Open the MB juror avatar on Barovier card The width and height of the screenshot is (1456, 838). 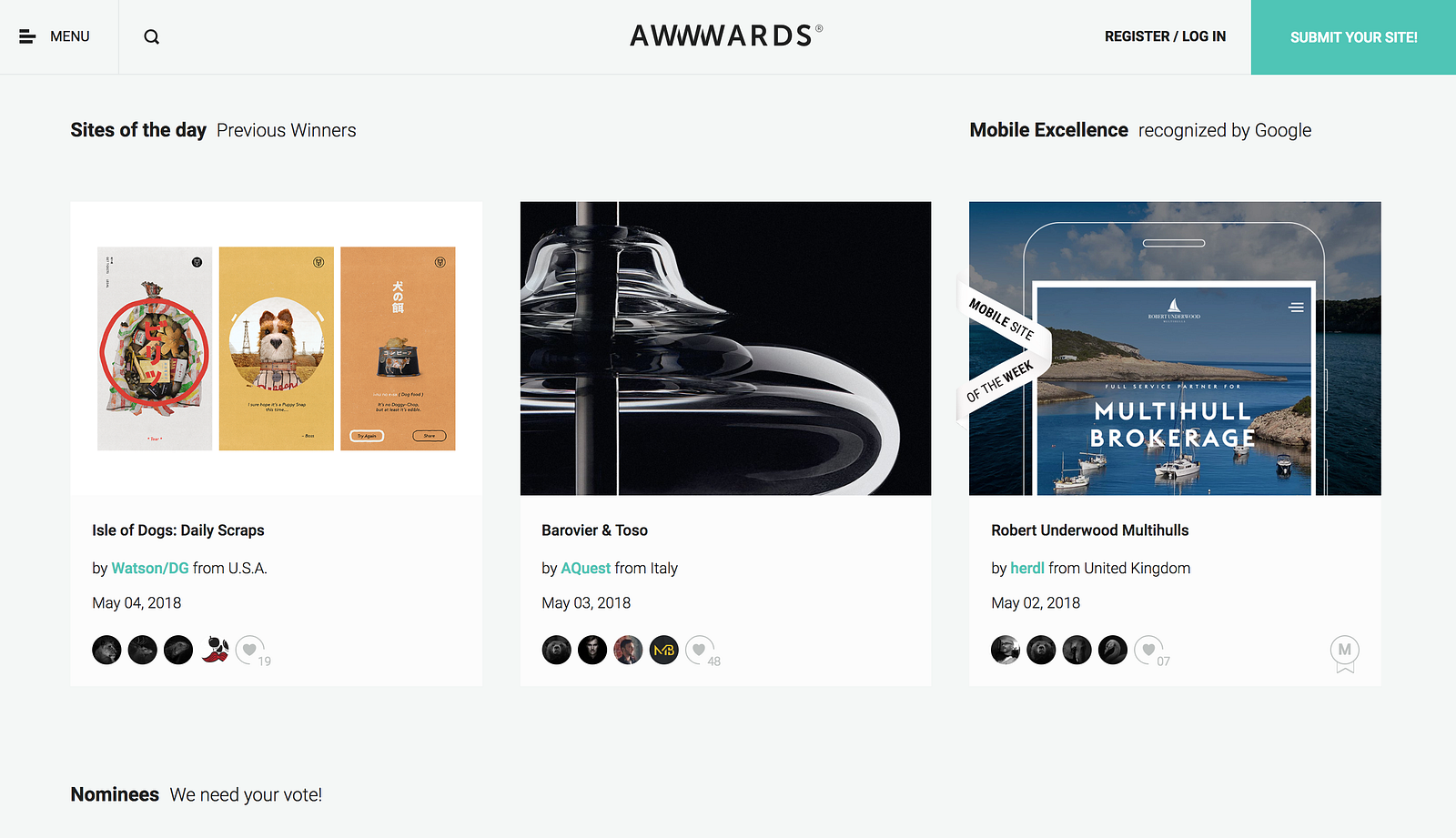664,650
